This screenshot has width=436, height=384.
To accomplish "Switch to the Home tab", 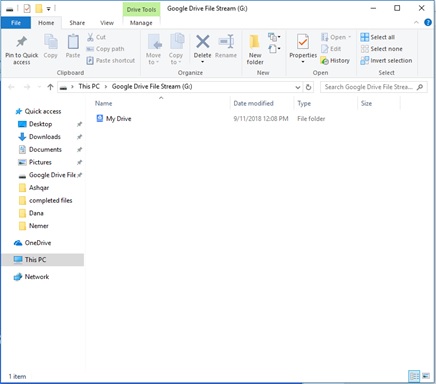I will click(x=46, y=23).
